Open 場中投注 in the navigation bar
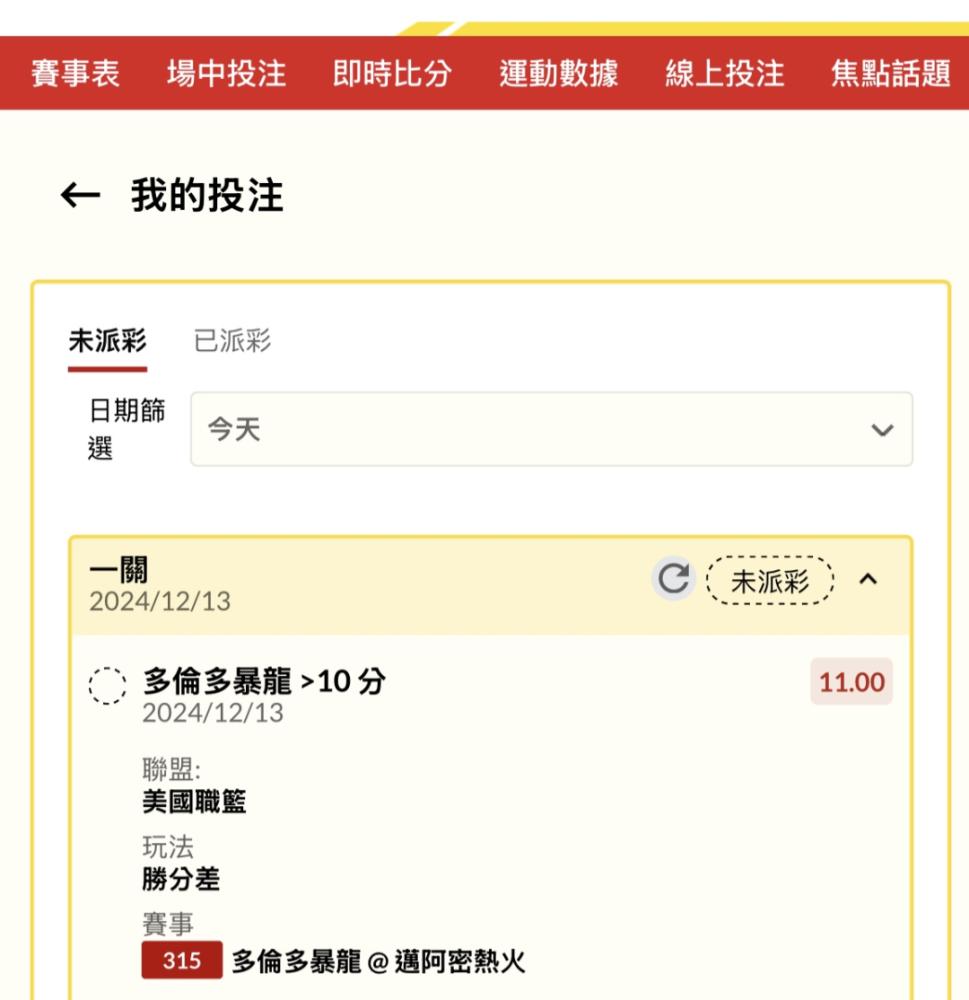 point(226,73)
